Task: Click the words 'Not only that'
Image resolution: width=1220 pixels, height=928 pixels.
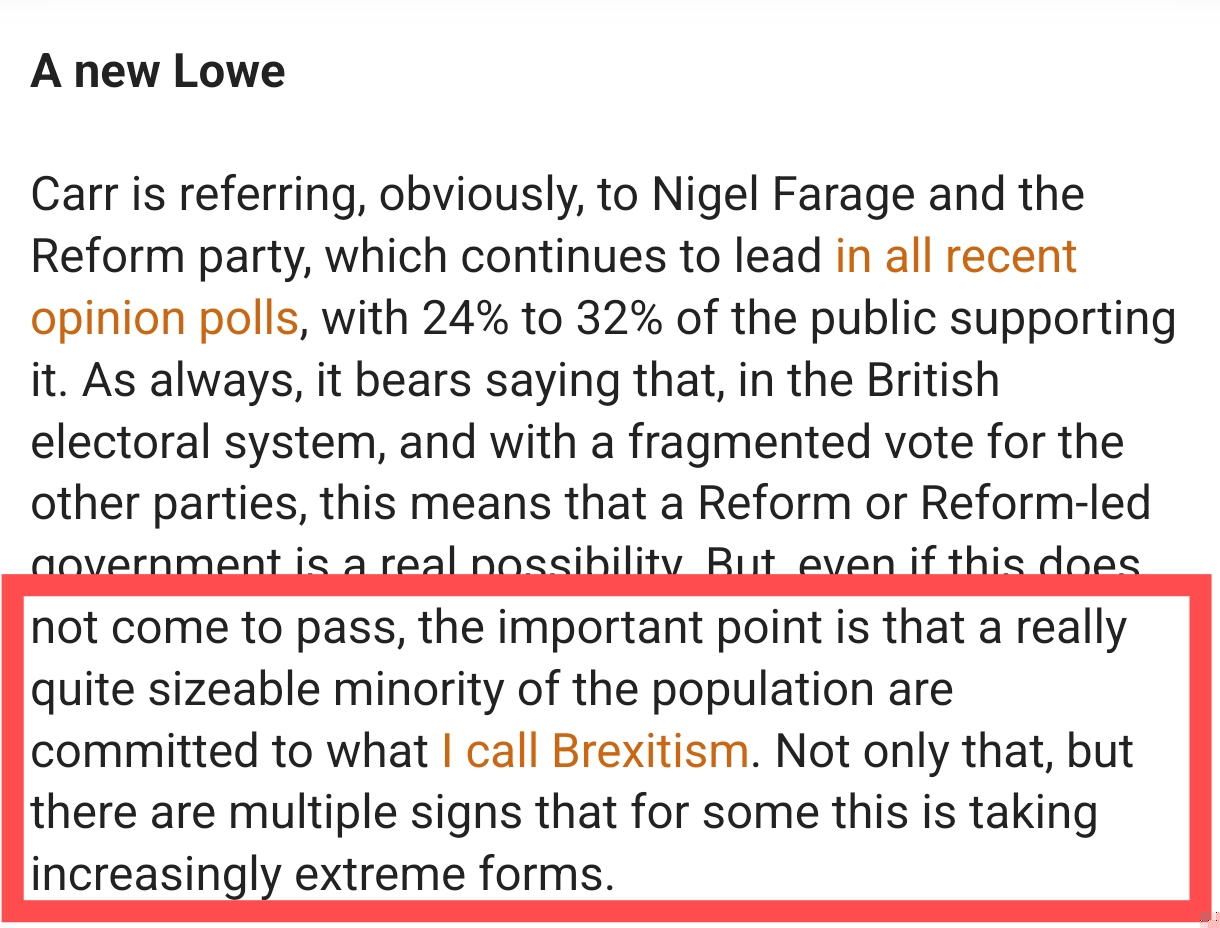Action: (x=905, y=751)
